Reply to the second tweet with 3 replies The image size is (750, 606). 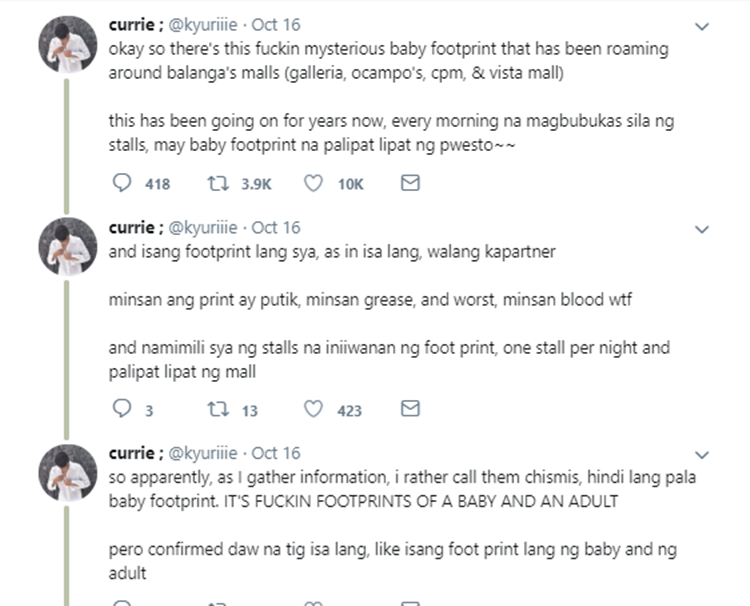coord(123,409)
